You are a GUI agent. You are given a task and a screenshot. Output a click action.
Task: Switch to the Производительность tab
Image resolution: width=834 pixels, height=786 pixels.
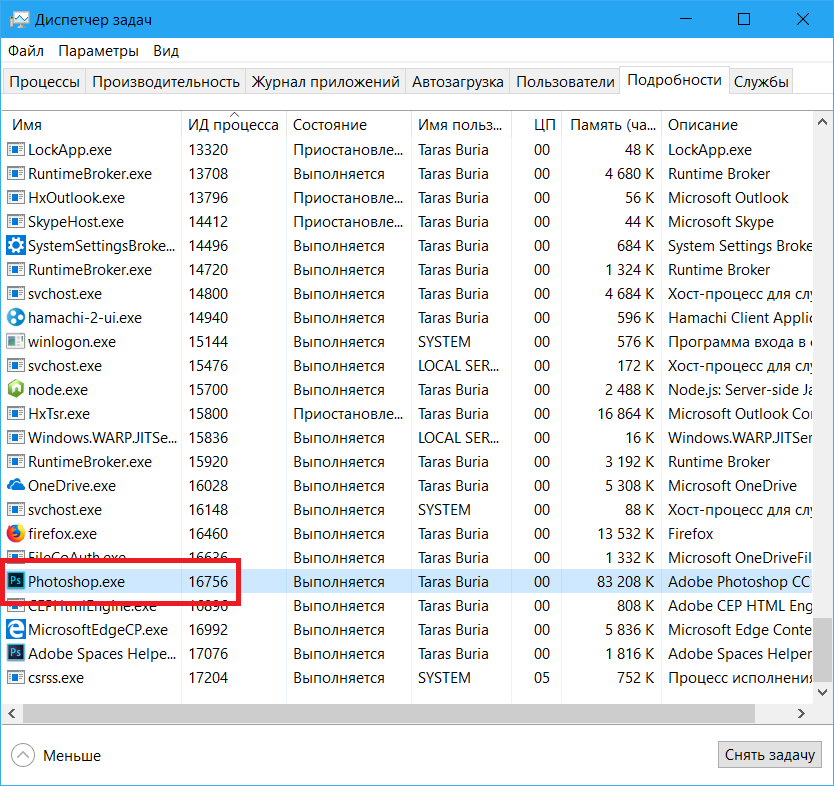165,81
